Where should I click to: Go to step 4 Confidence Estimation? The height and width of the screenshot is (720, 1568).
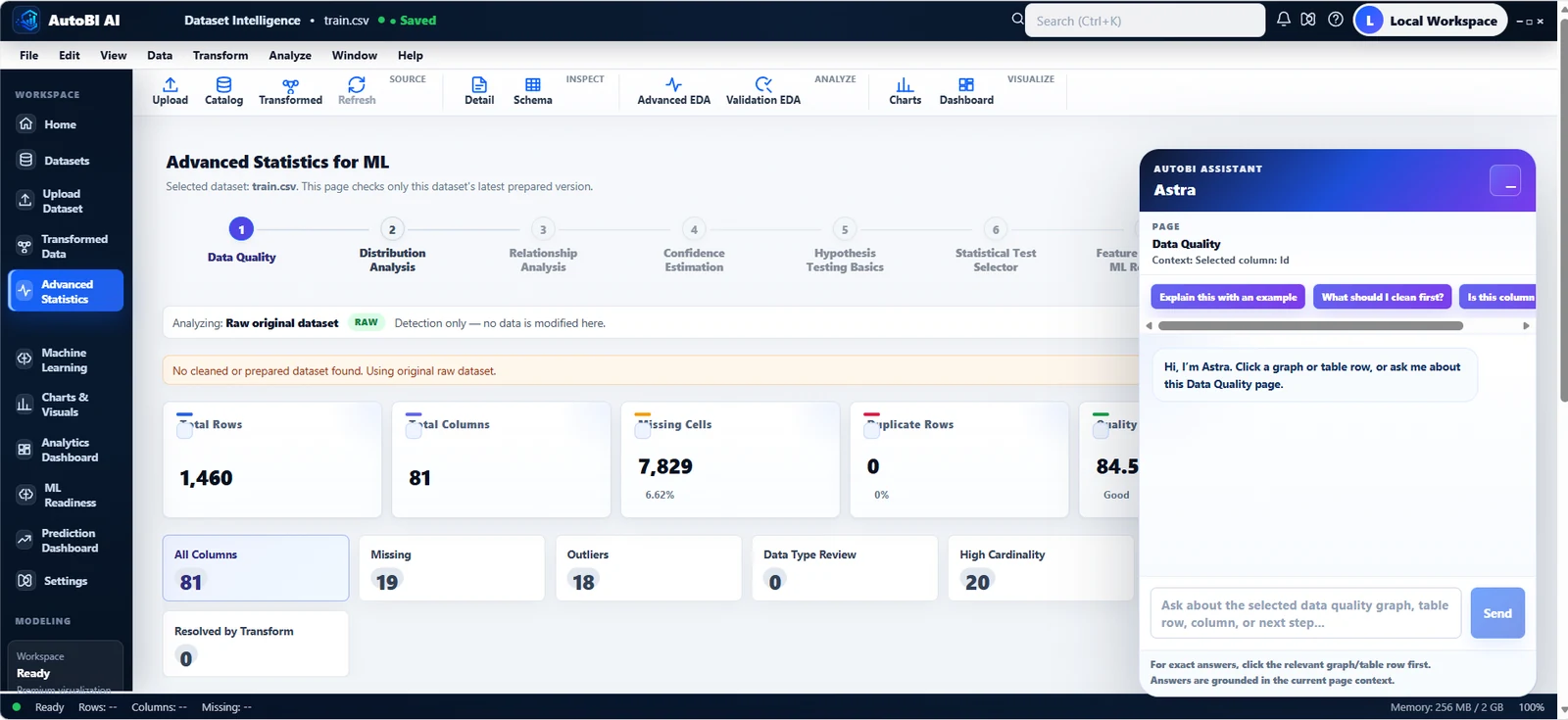pos(694,245)
